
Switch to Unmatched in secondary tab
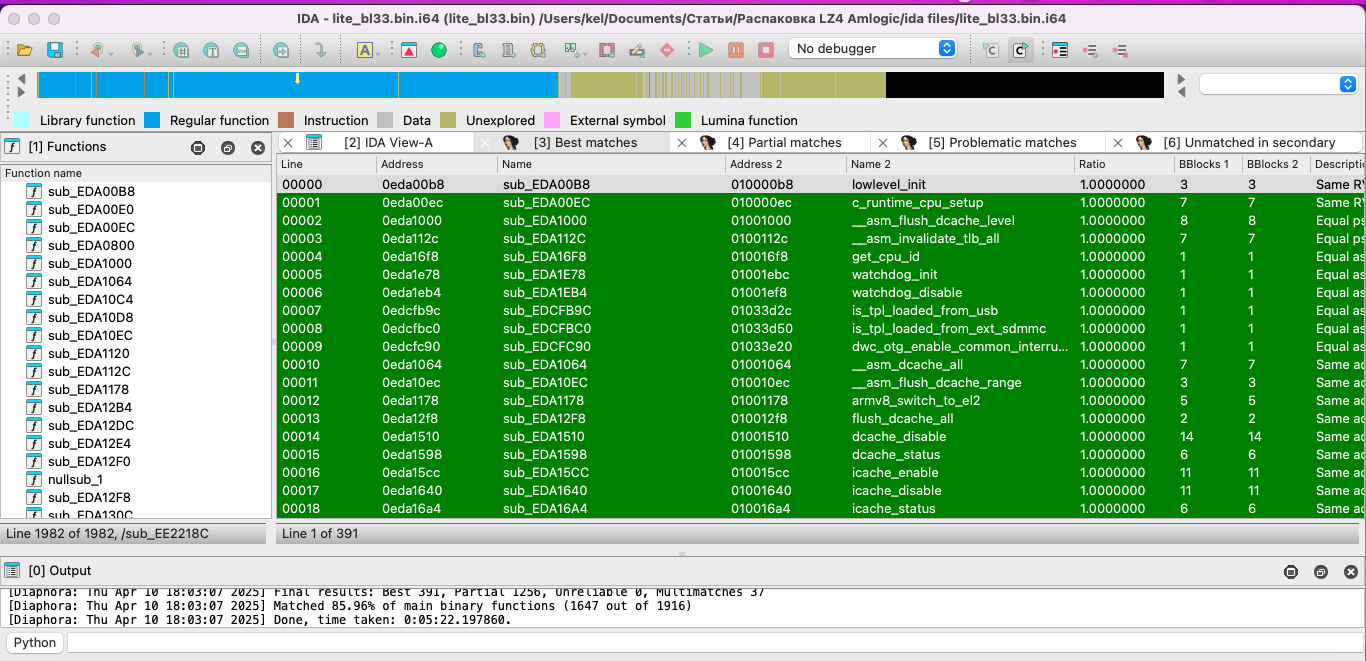(x=1249, y=142)
